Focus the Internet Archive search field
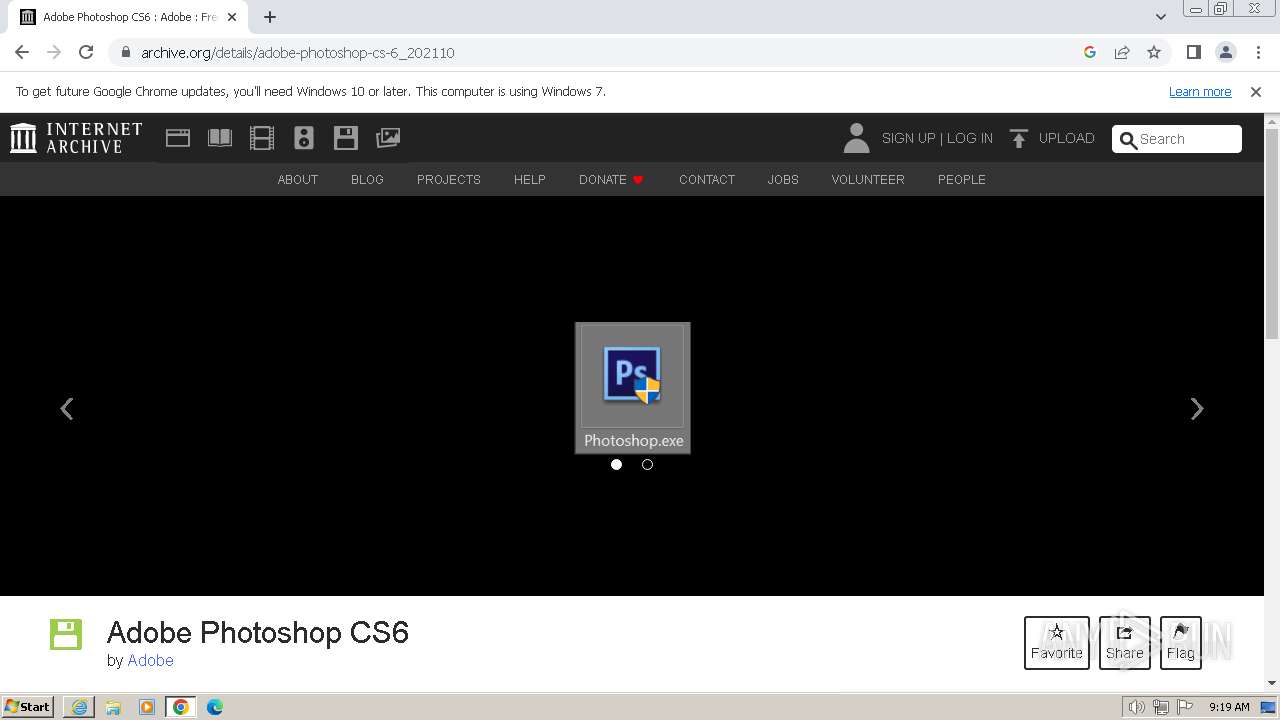1280x720 pixels. [x=1177, y=139]
